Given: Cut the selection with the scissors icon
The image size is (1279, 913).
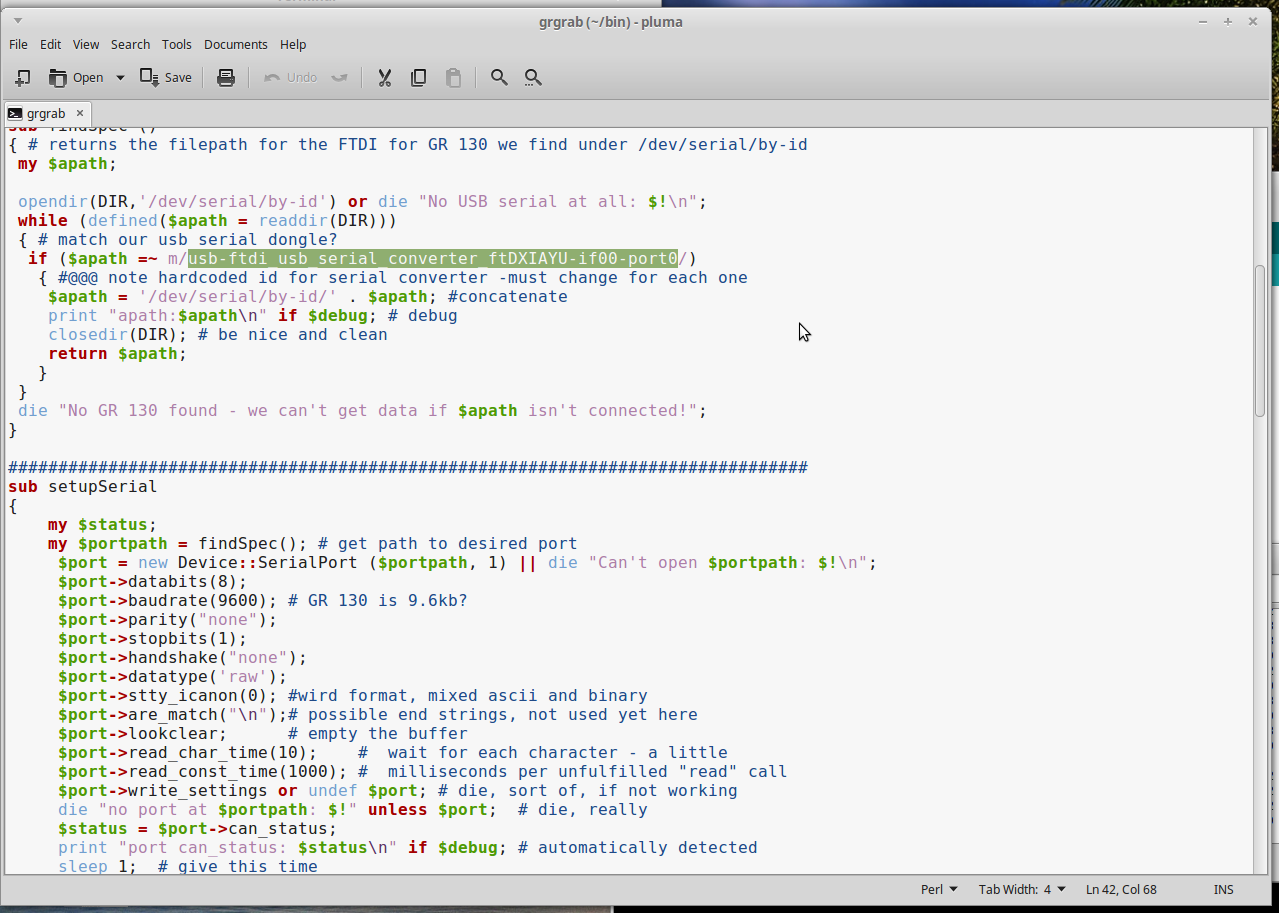Looking at the screenshot, I should pos(384,77).
